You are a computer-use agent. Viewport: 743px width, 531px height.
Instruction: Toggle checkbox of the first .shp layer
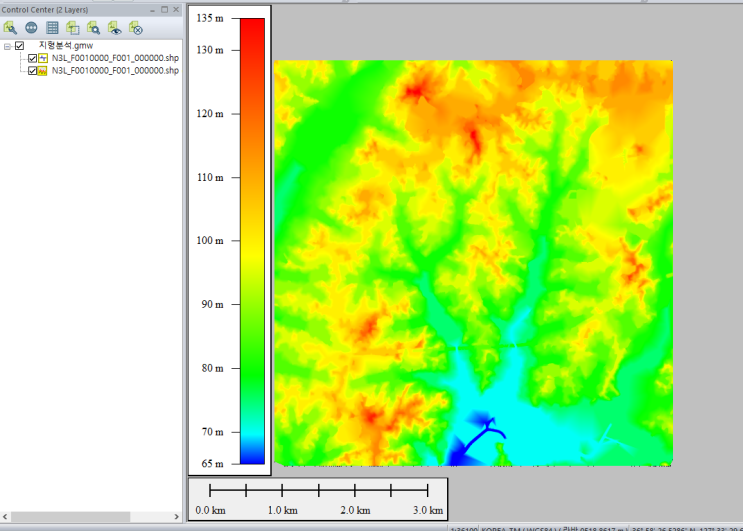click(32, 58)
